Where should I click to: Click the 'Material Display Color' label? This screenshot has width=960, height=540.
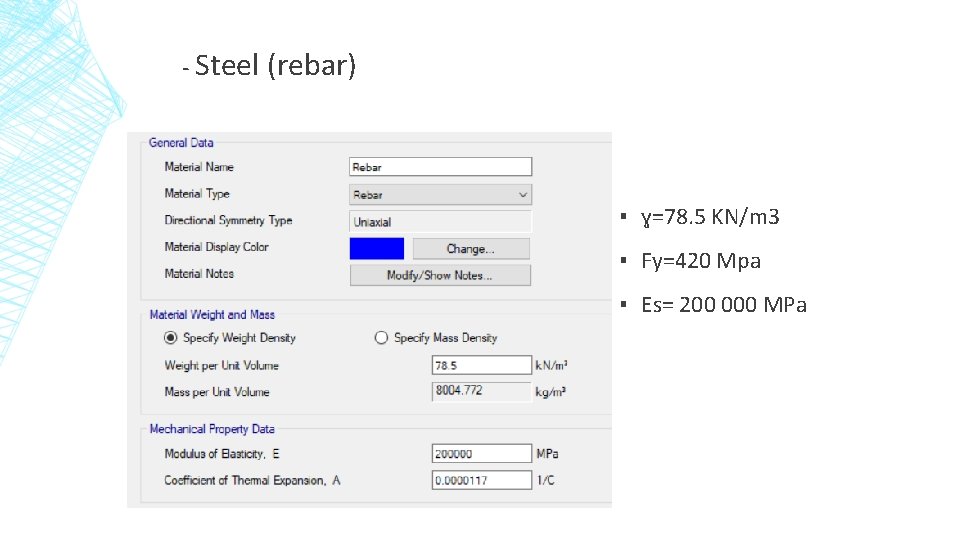point(216,247)
